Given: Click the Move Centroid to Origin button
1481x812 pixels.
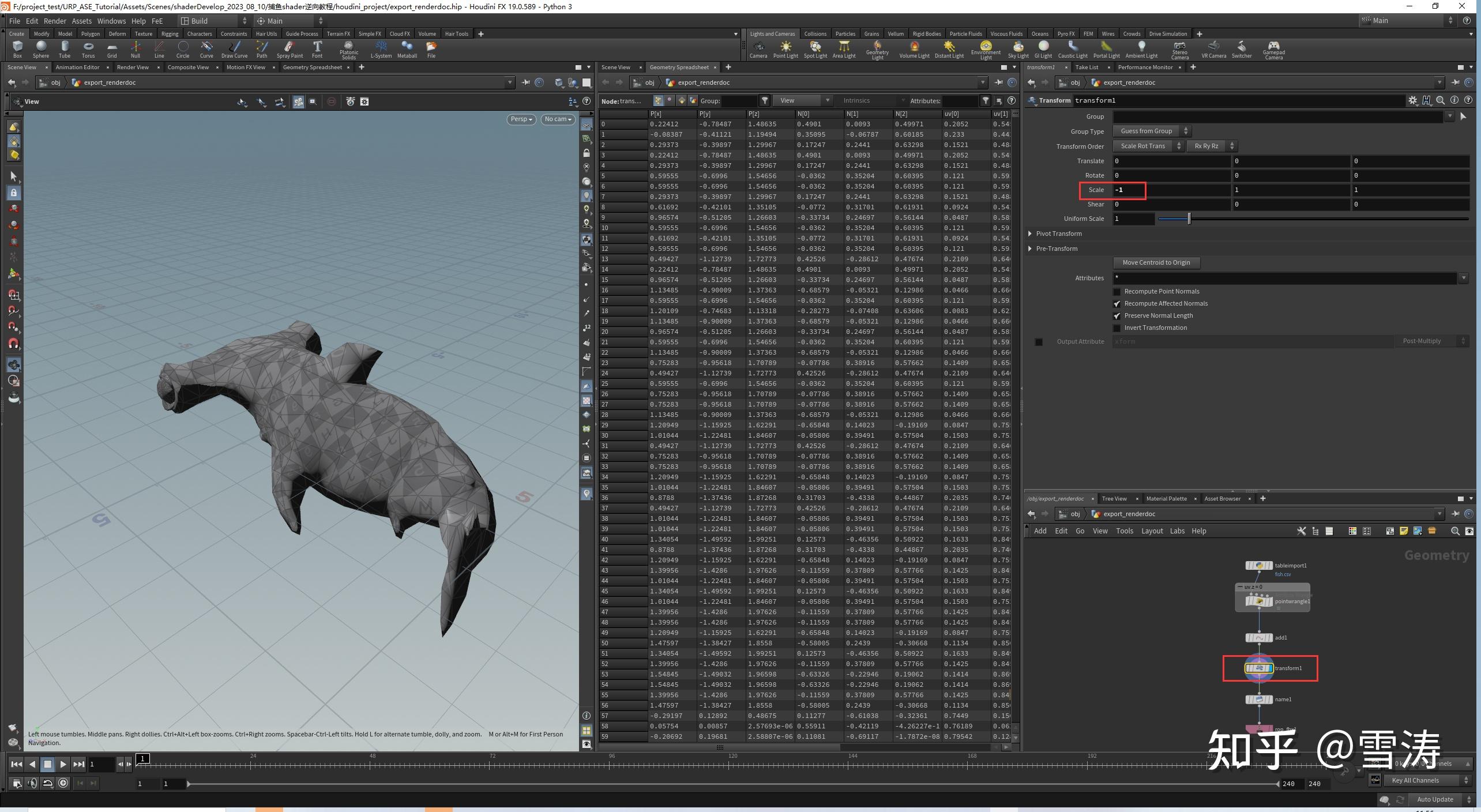Looking at the screenshot, I should (x=1156, y=262).
